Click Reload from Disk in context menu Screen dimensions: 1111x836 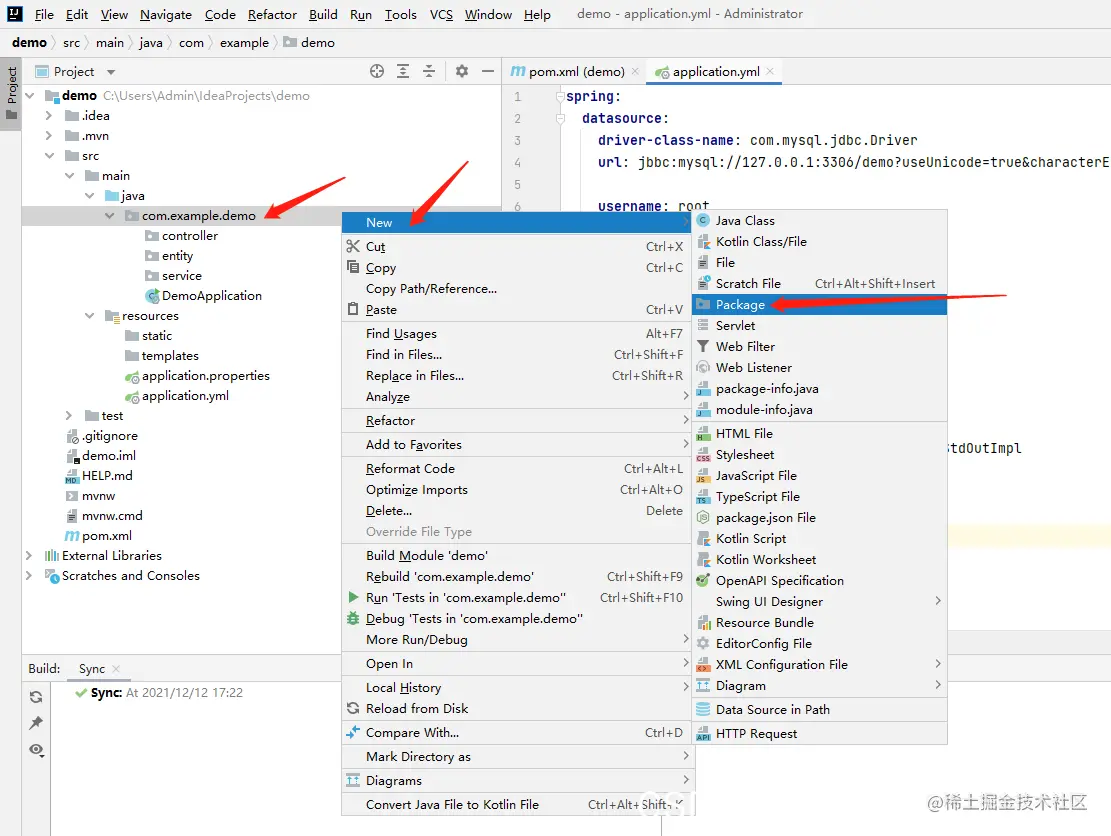[515, 708]
